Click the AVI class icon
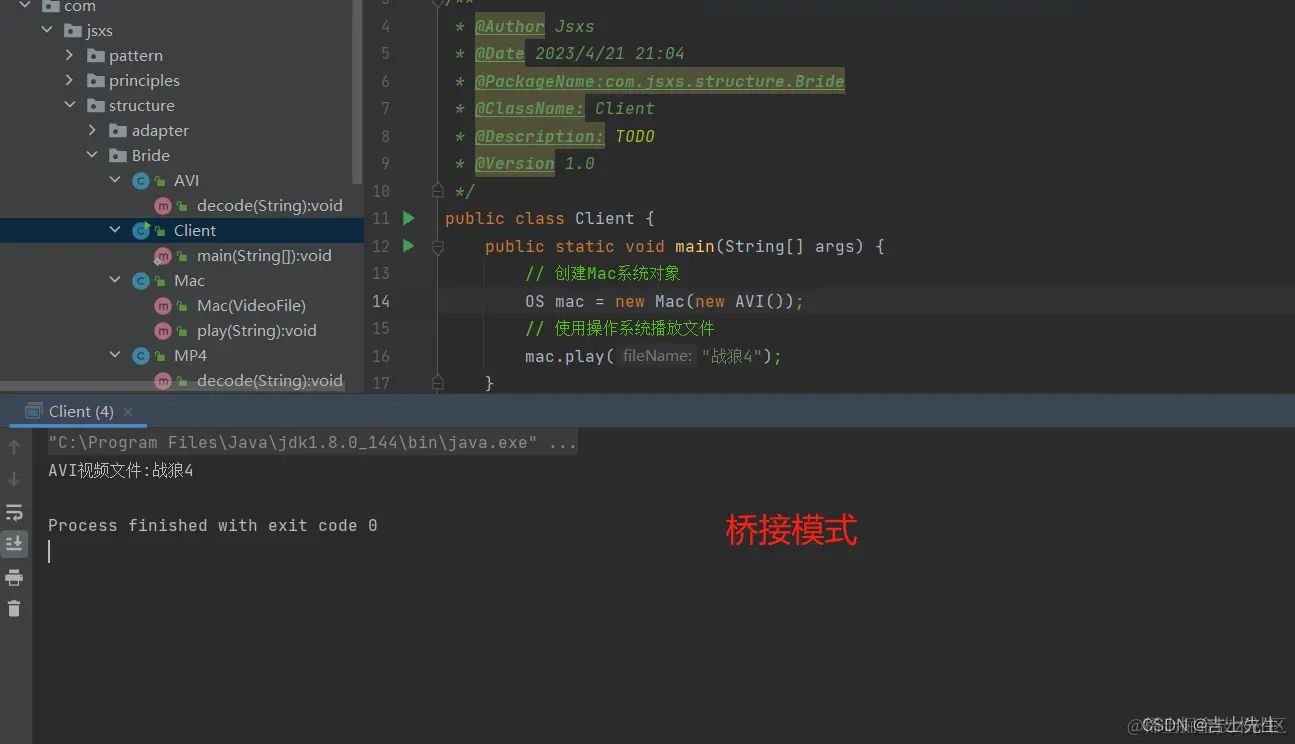This screenshot has width=1295, height=744. (141, 180)
